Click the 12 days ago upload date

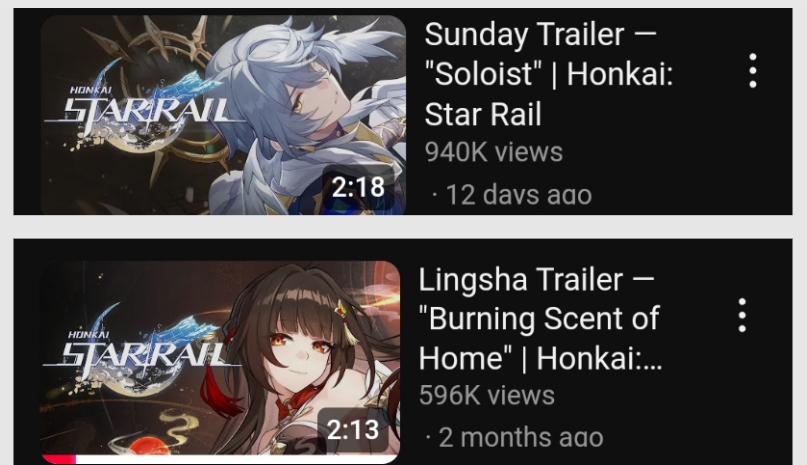(512, 195)
